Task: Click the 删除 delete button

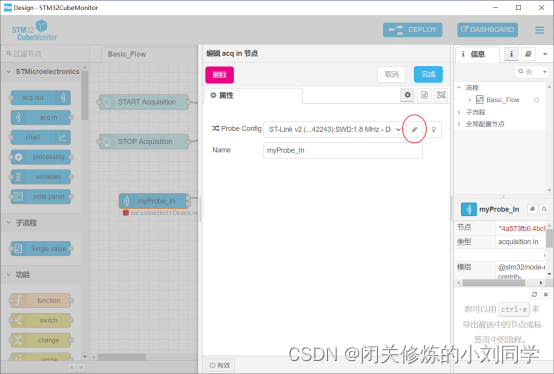Action: point(219,75)
